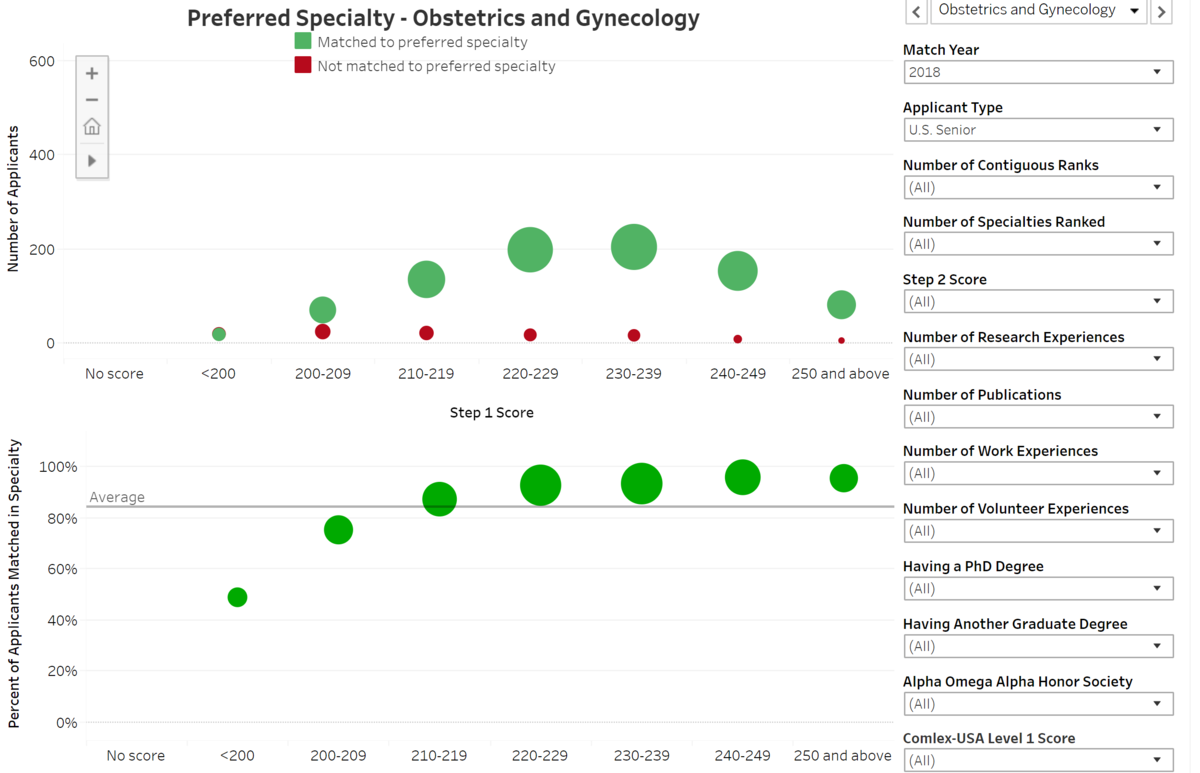The height and width of the screenshot is (773, 1200).
Task: Click the zoom out minus icon
Action: (x=92, y=100)
